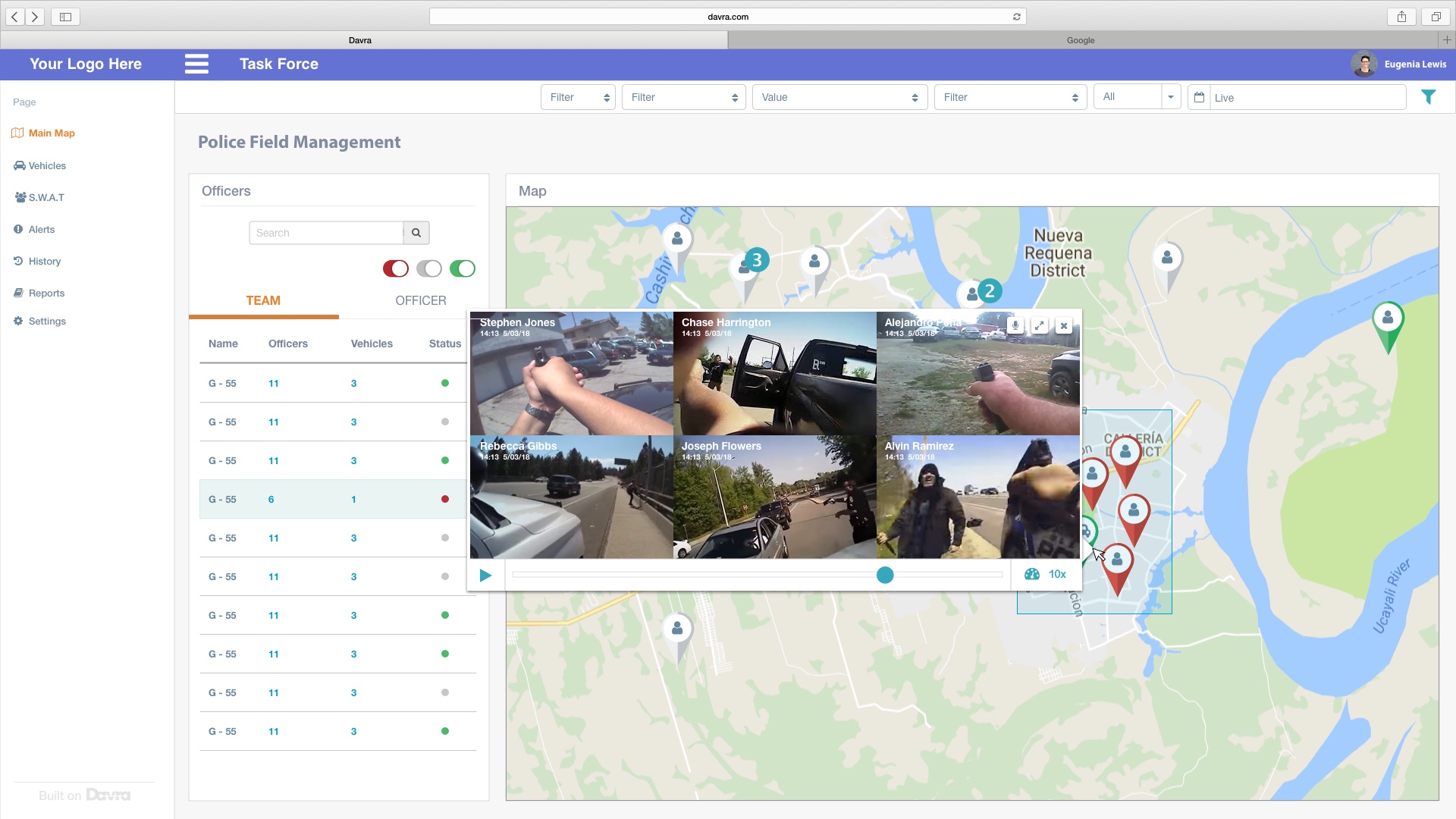Click the show tabs overview icon
Image resolution: width=1456 pixels, height=819 pixels.
pyautogui.click(x=1436, y=17)
